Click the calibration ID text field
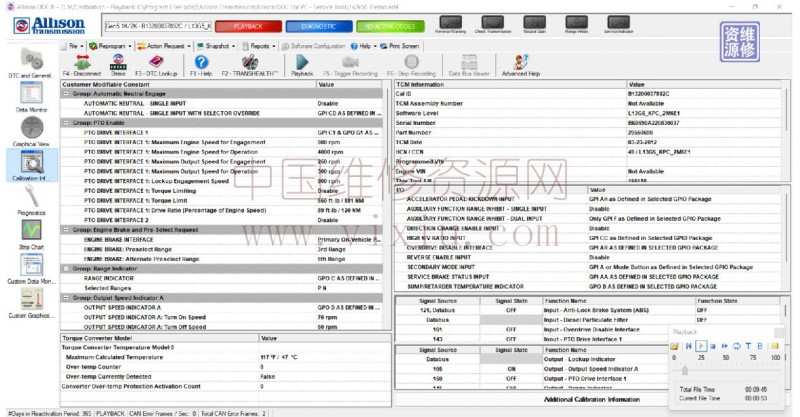 tap(158, 26)
